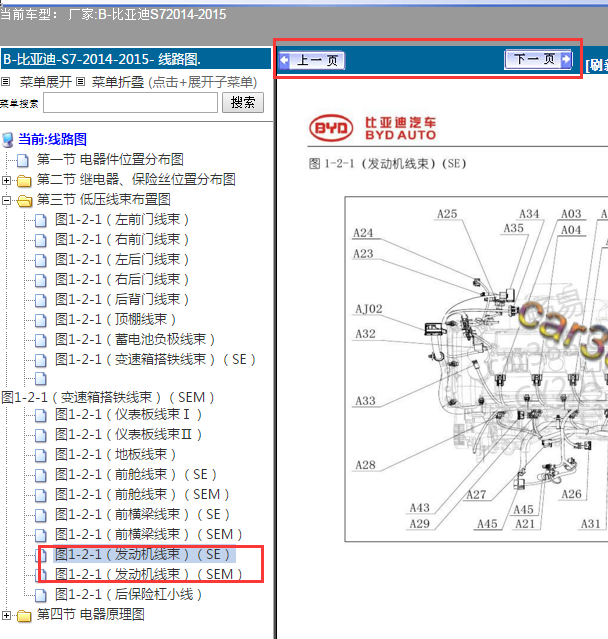
Task: Click page icon of 顶棚线束 item
Action: [41, 320]
